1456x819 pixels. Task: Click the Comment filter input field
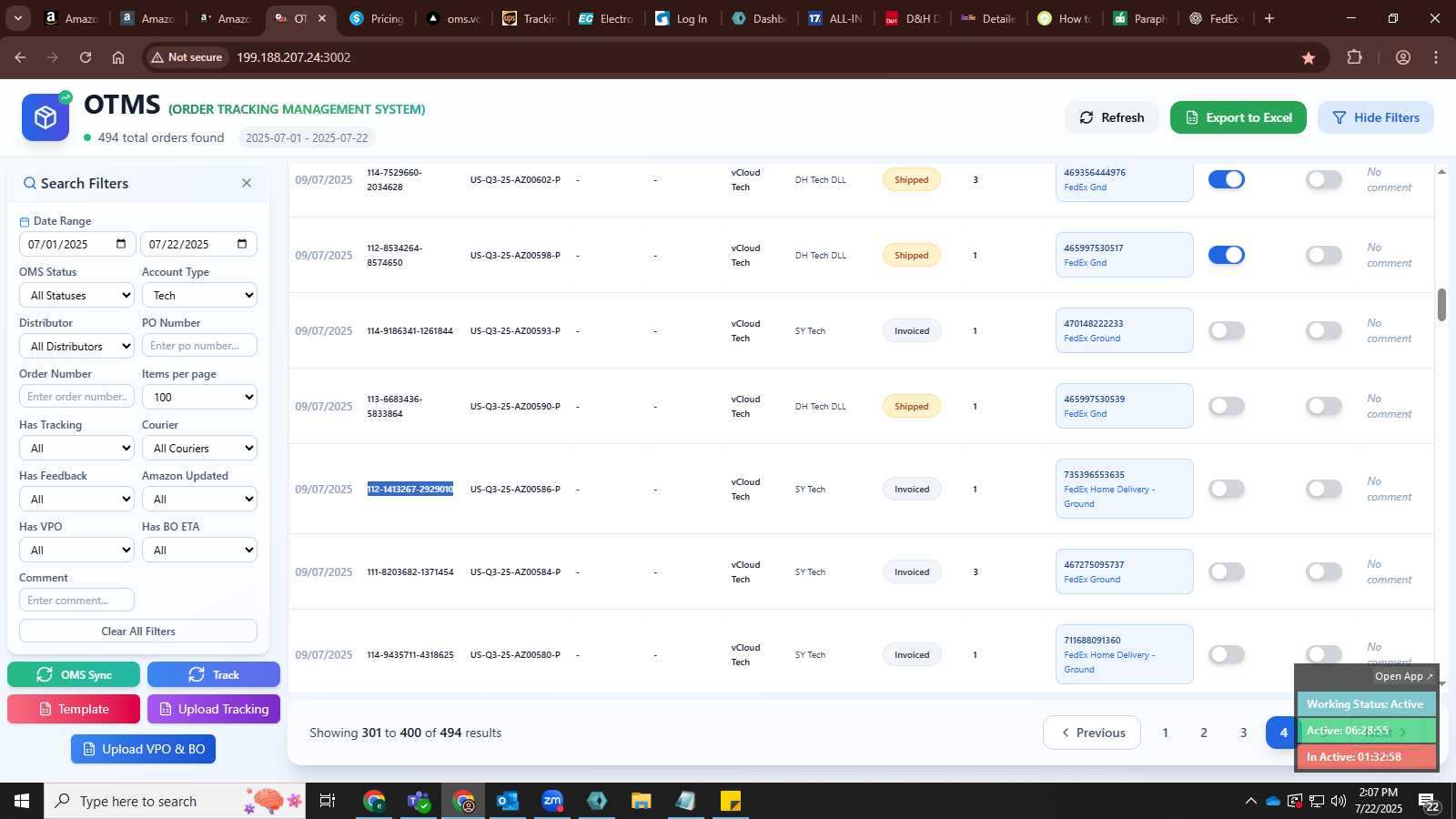(x=76, y=601)
